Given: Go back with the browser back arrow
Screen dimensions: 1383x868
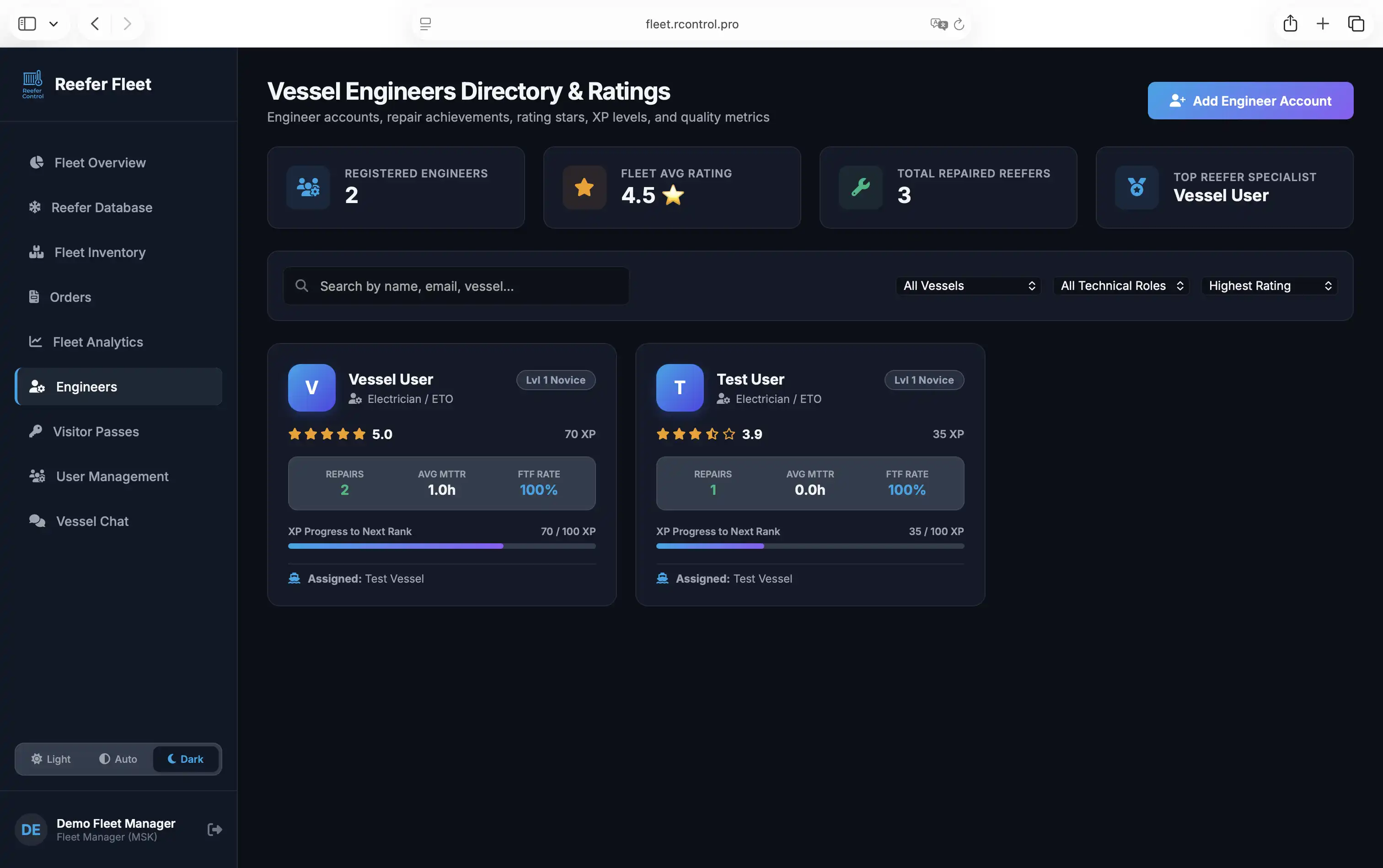Looking at the screenshot, I should (x=95, y=23).
